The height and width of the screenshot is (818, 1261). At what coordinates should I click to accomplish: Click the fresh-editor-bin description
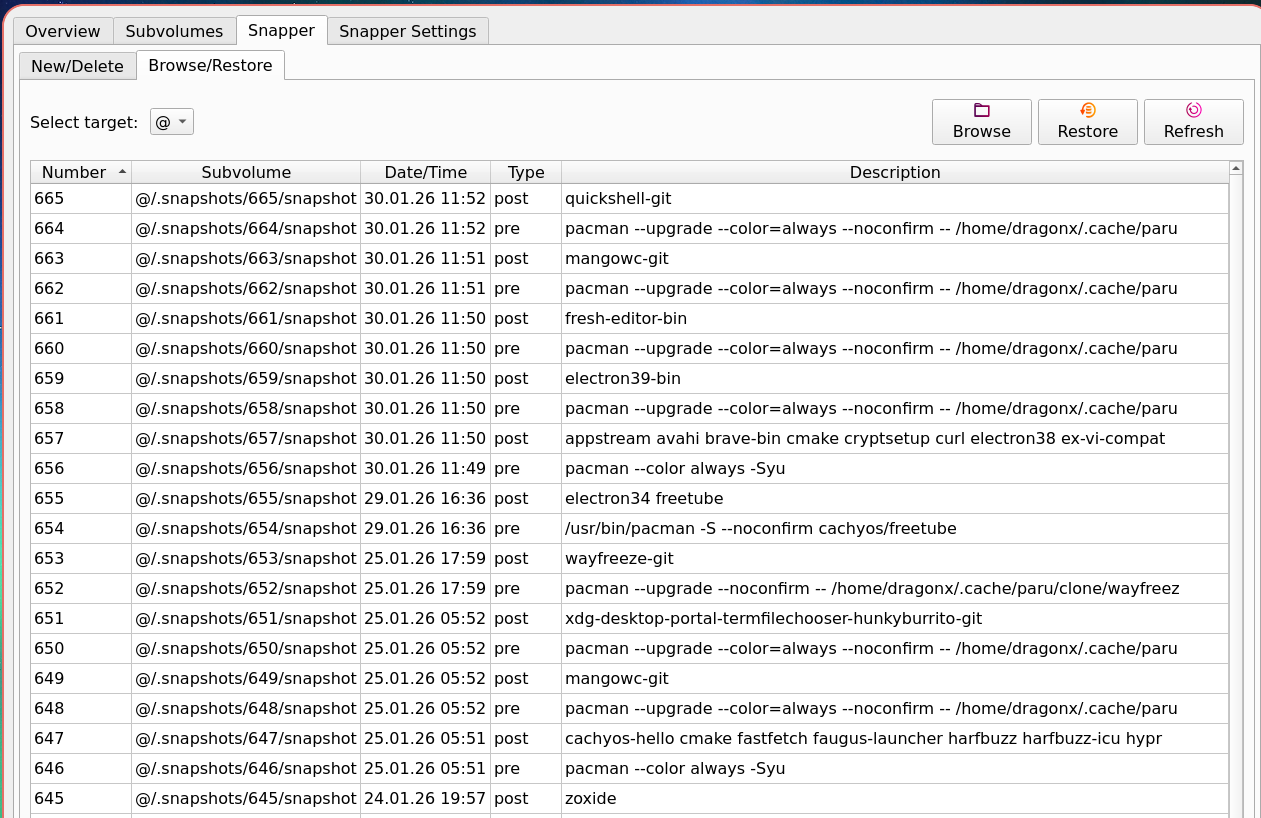click(x=895, y=318)
